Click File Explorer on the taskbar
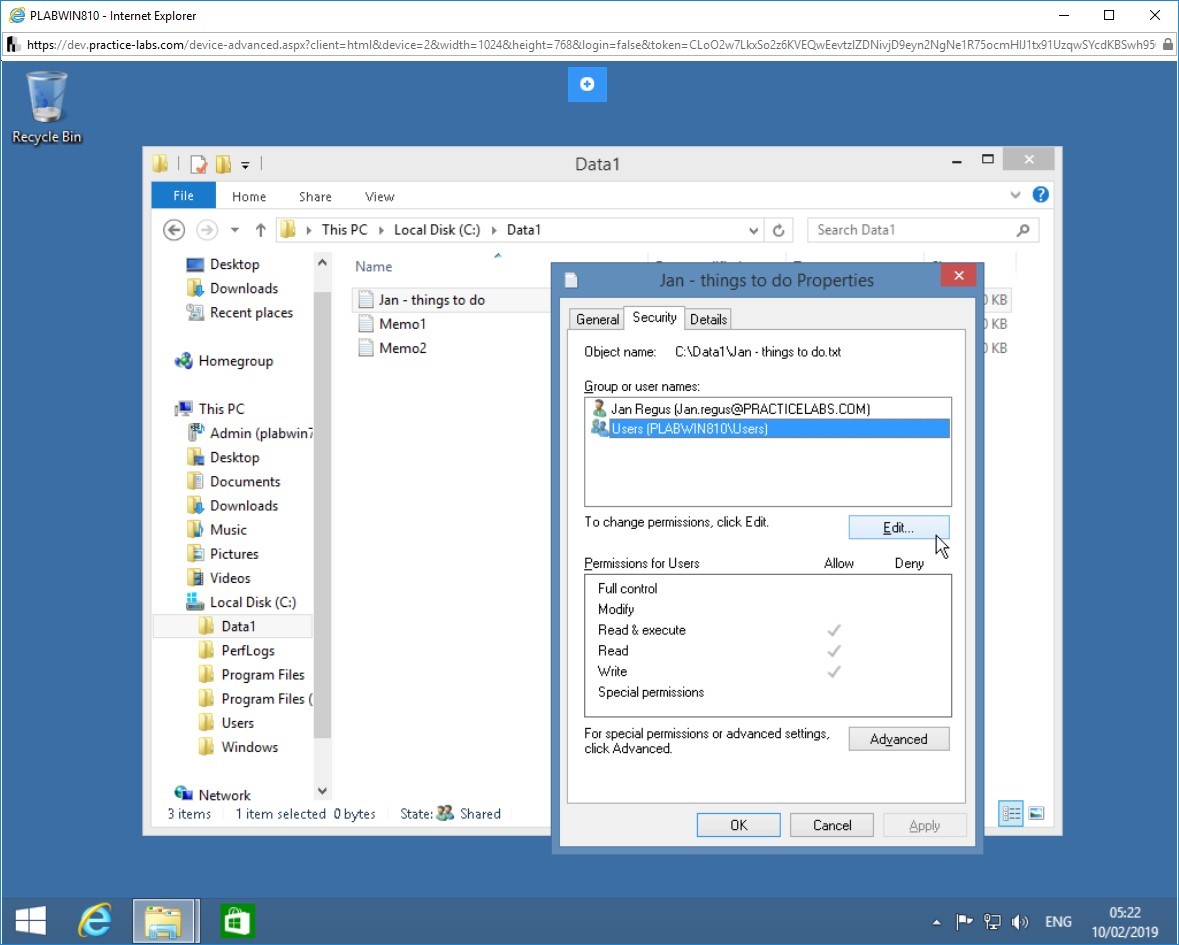Viewport: 1179px width, 945px height. tap(165, 921)
